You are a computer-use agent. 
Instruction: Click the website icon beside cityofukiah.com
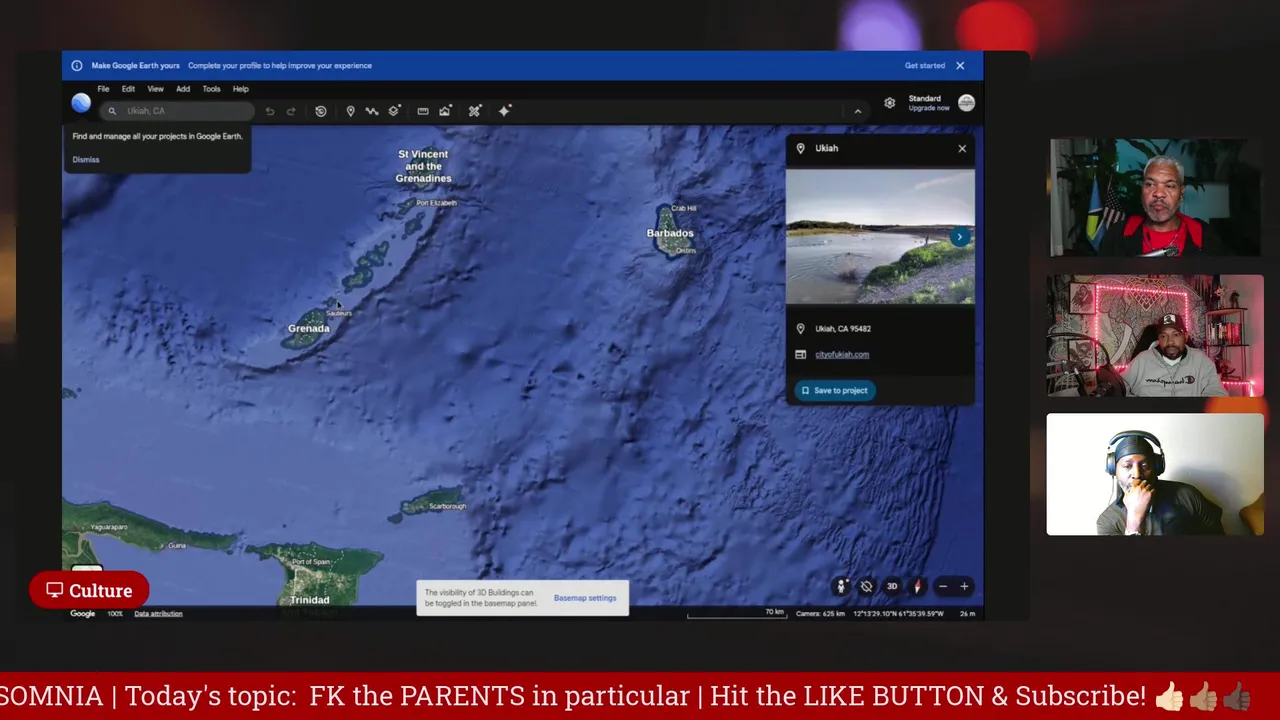tap(800, 354)
